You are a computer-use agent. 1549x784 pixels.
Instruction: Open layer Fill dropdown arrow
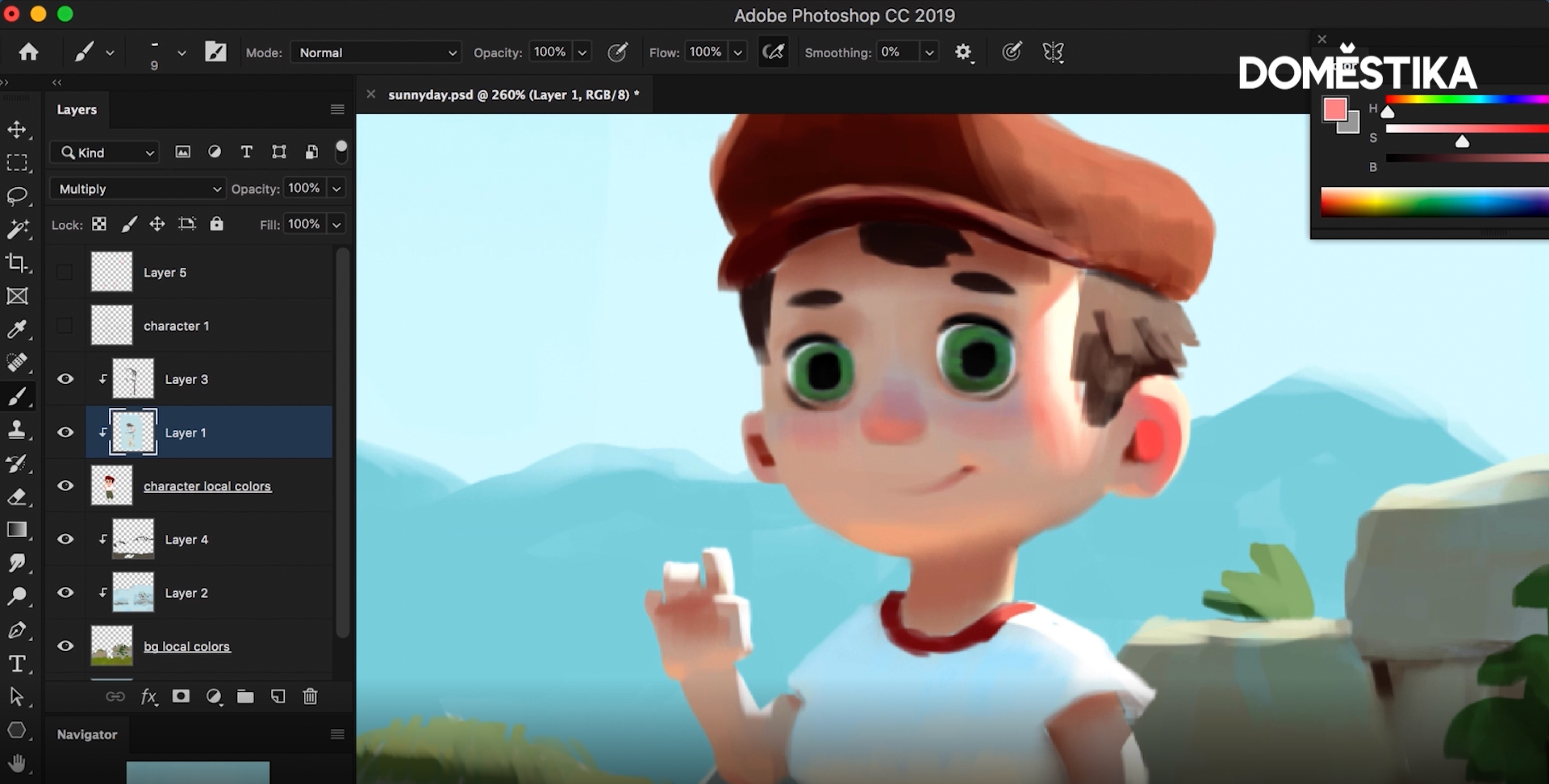click(337, 224)
